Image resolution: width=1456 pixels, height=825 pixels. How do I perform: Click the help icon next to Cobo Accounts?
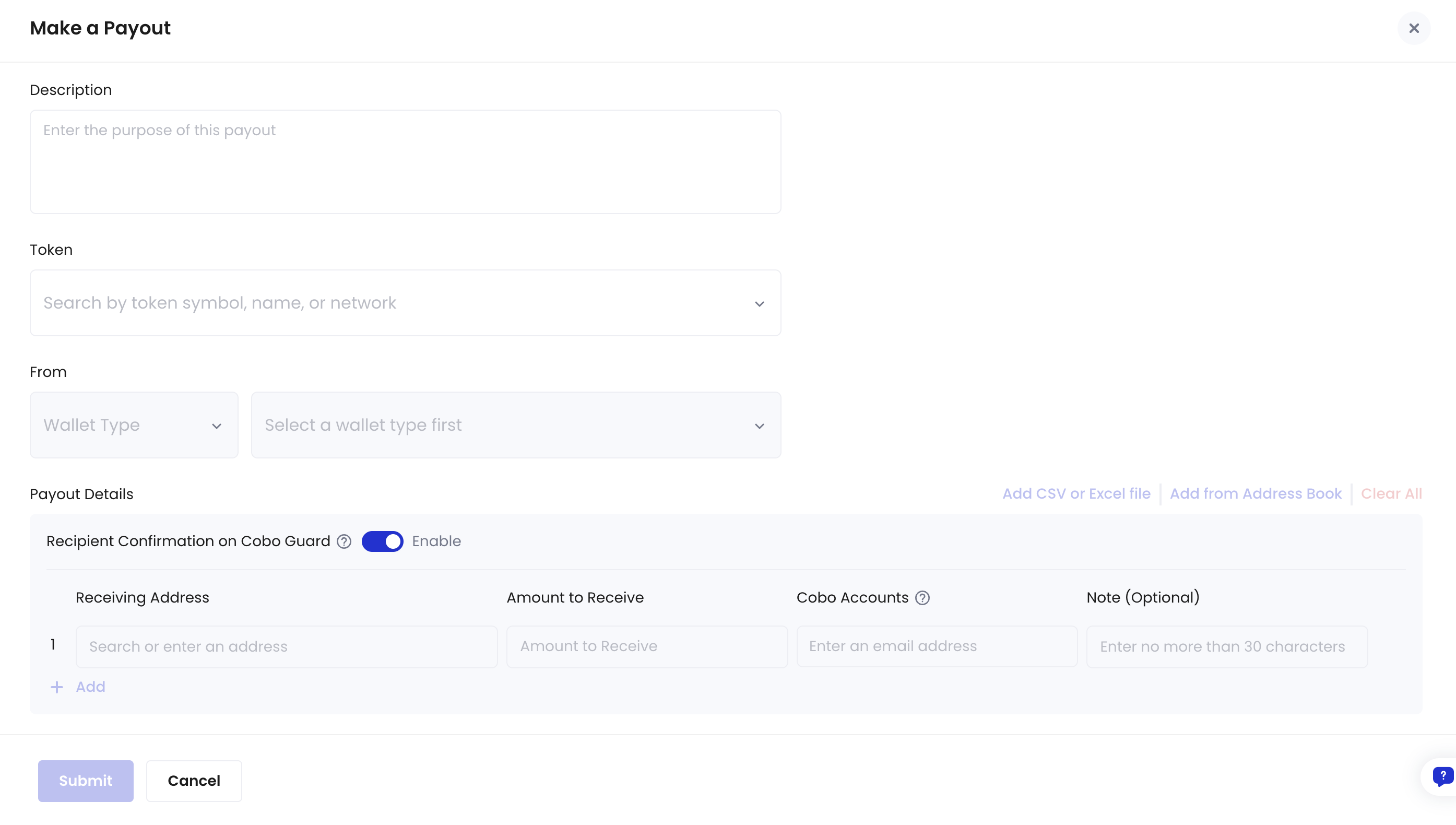coord(923,597)
